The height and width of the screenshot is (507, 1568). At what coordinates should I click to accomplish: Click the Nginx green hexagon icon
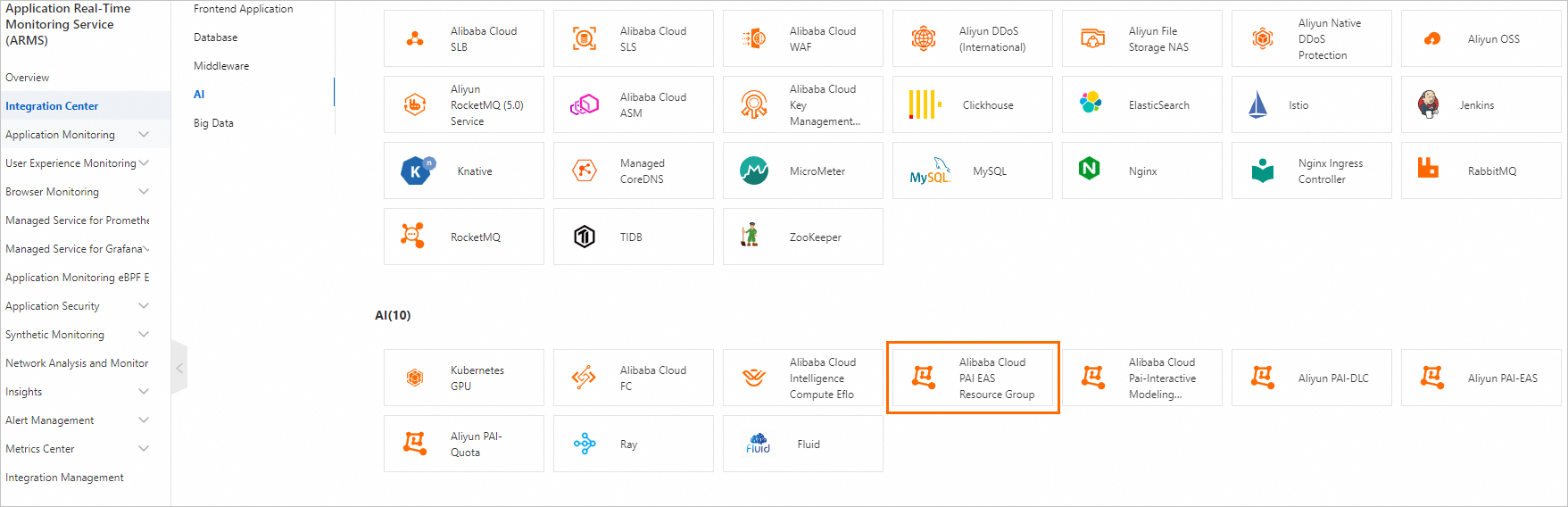coord(1089,169)
